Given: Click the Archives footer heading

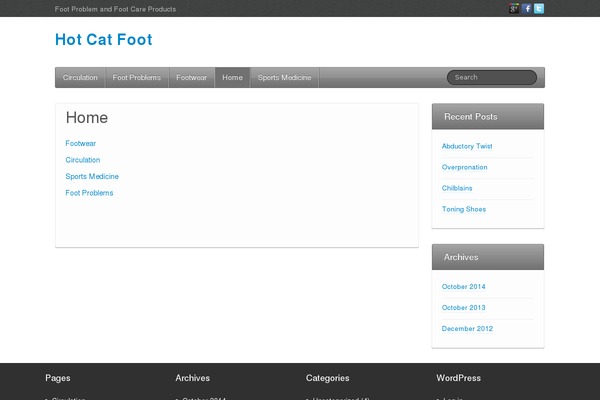Looking at the screenshot, I should coord(192,378).
